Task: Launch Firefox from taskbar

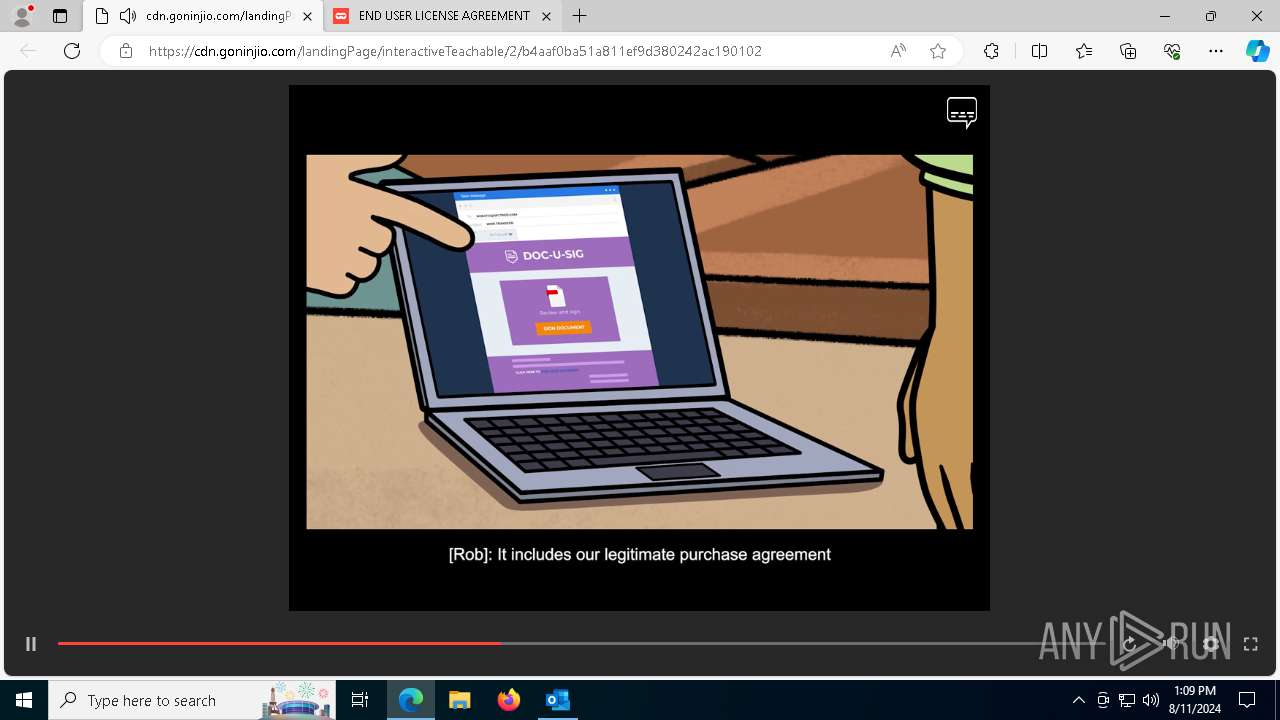Action: [x=509, y=700]
